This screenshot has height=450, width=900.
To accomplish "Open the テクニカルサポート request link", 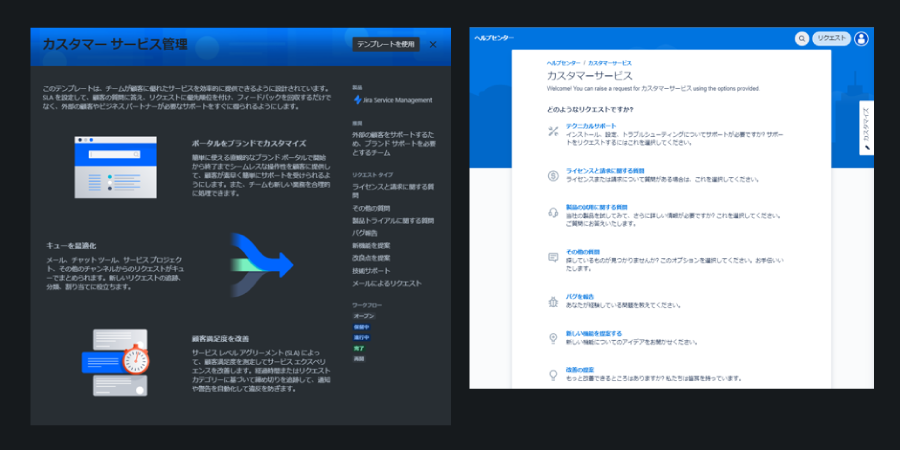I will click(590, 126).
